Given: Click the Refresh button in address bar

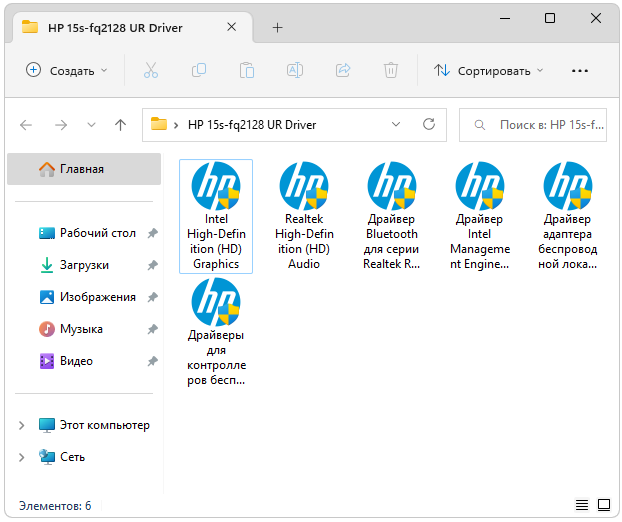Looking at the screenshot, I should click(x=429, y=125).
